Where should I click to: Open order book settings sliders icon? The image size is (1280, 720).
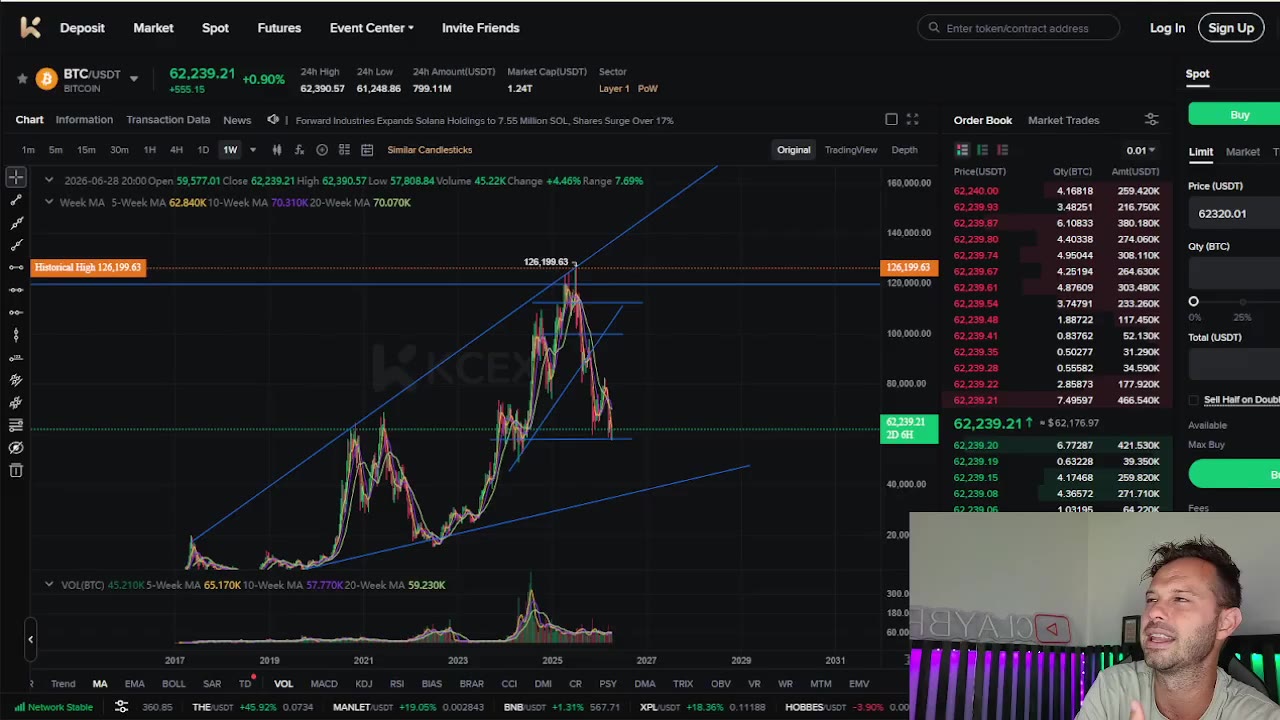[x=1152, y=120]
